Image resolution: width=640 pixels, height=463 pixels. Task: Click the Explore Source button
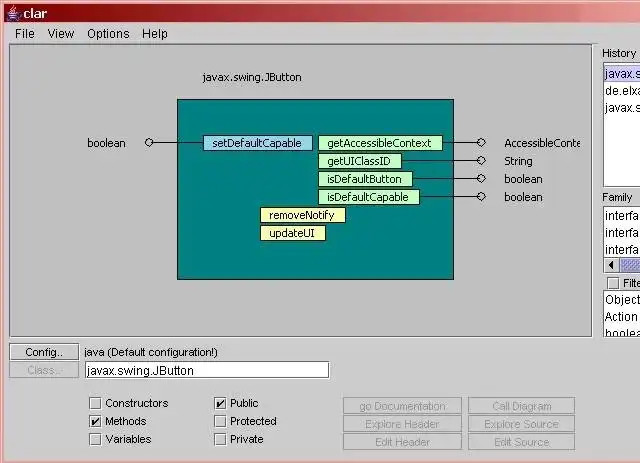(522, 424)
